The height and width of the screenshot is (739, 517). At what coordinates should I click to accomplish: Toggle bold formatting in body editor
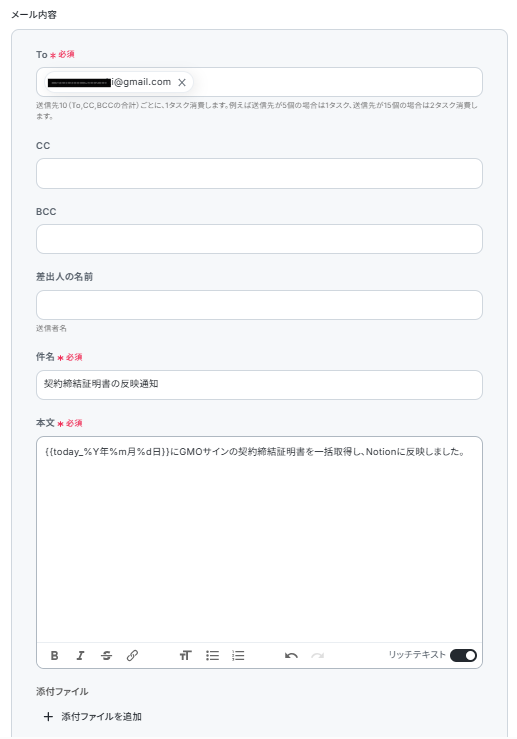pyautogui.click(x=54, y=655)
